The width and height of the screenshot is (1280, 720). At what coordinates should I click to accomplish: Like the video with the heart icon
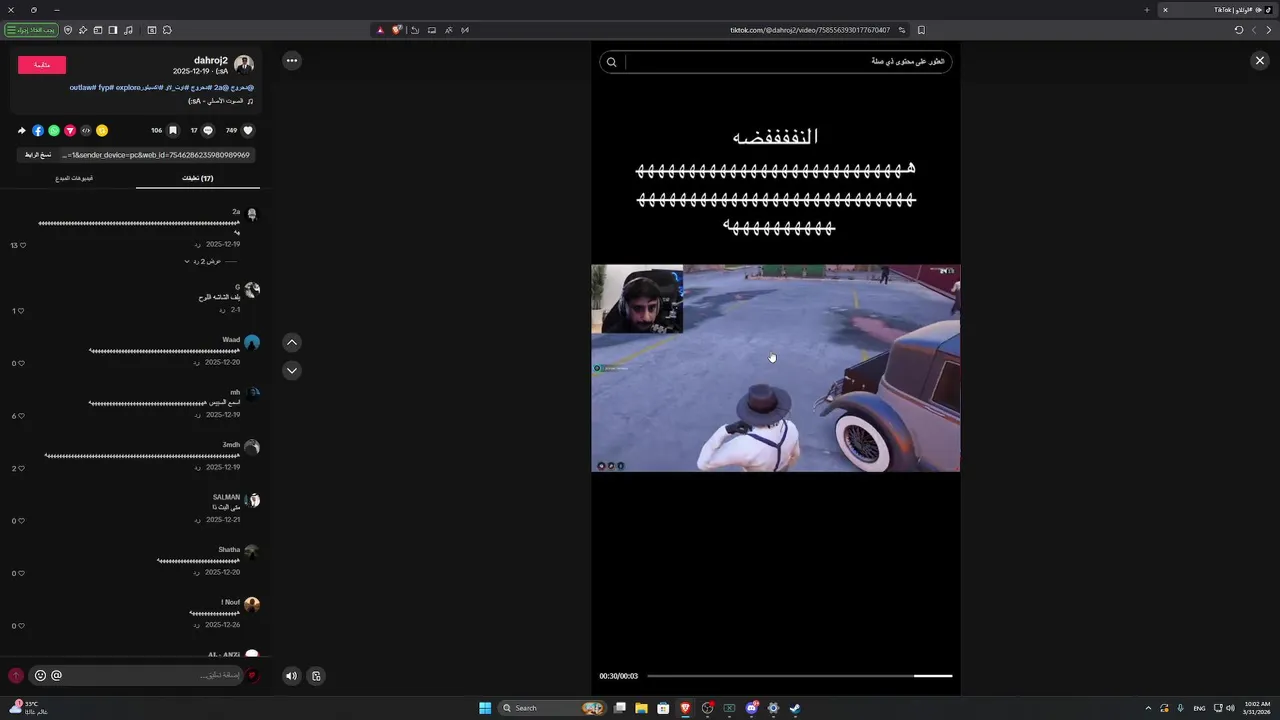pos(248,130)
